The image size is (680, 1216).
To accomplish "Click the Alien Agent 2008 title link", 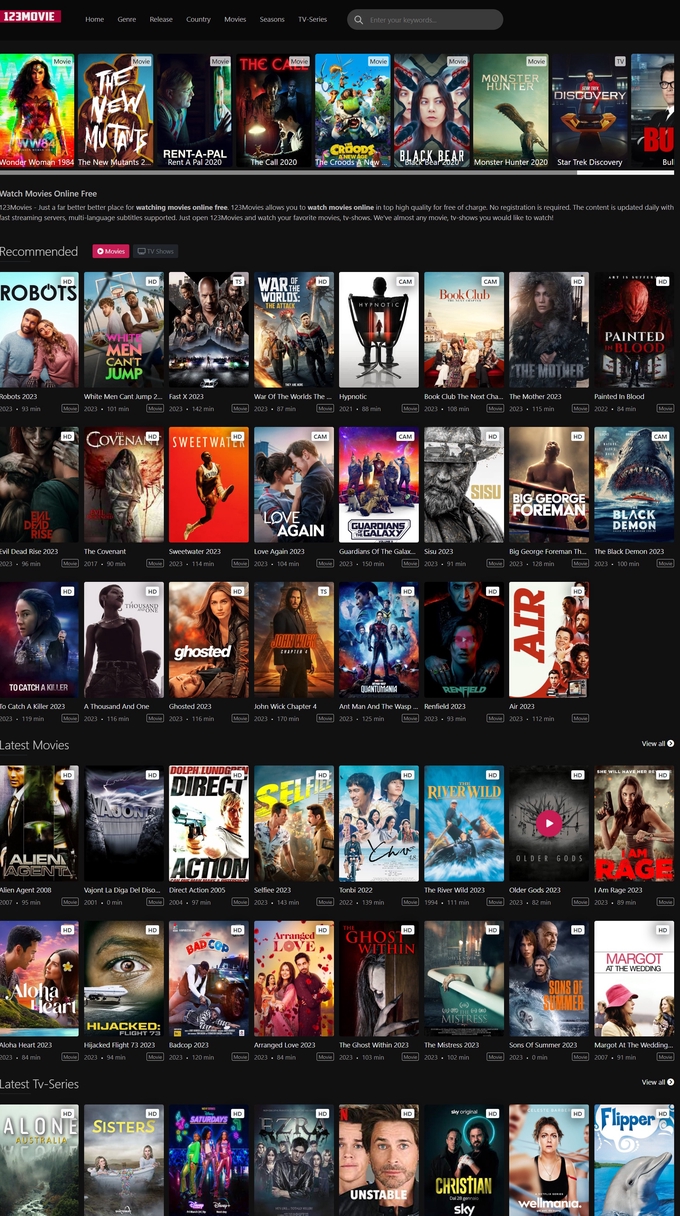I will coord(28,890).
